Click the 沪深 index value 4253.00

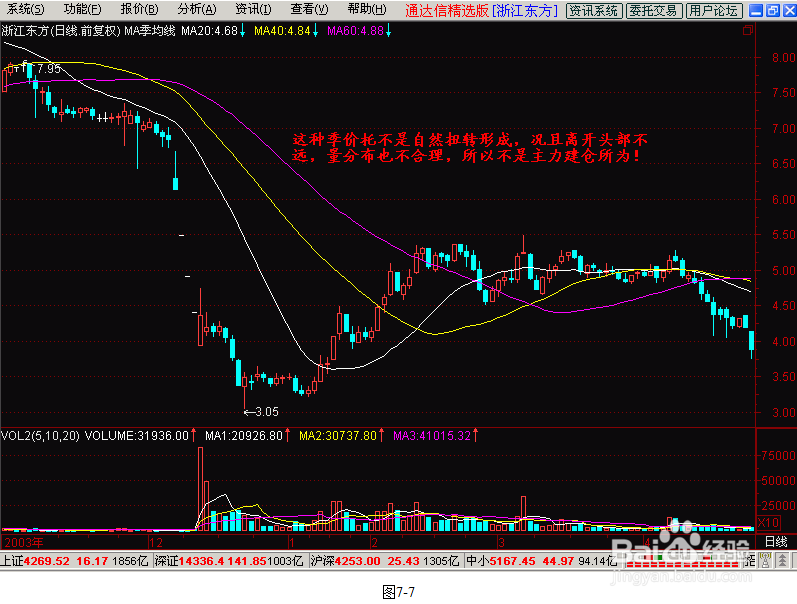coord(357,561)
